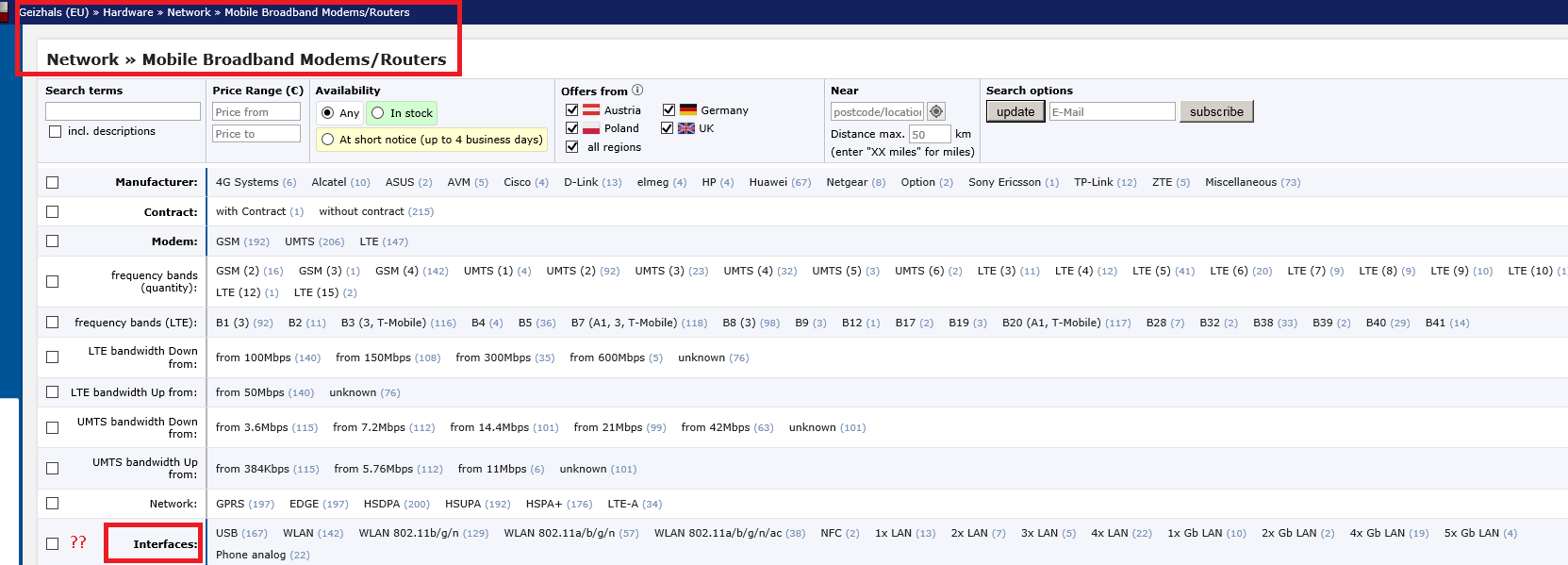Click the Search terms input field
Viewport: 1568px width, 565px height.
click(x=123, y=111)
